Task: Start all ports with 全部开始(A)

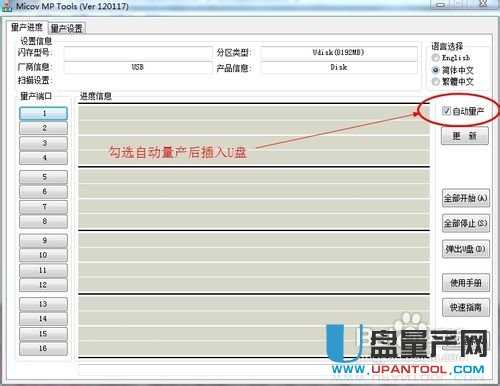Action: pyautogui.click(x=466, y=198)
